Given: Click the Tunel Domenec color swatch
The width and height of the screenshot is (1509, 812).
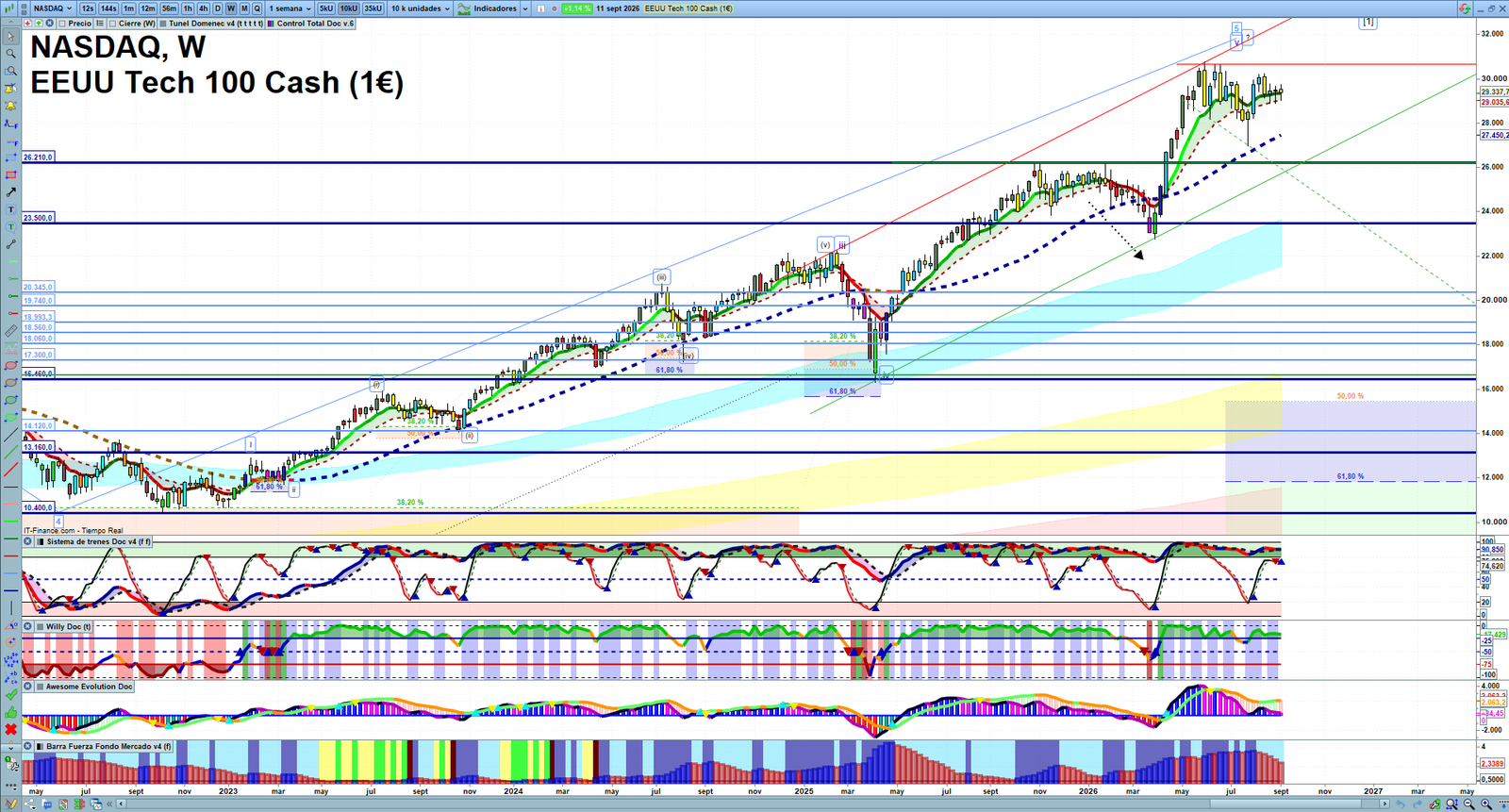Looking at the screenshot, I should [162, 24].
